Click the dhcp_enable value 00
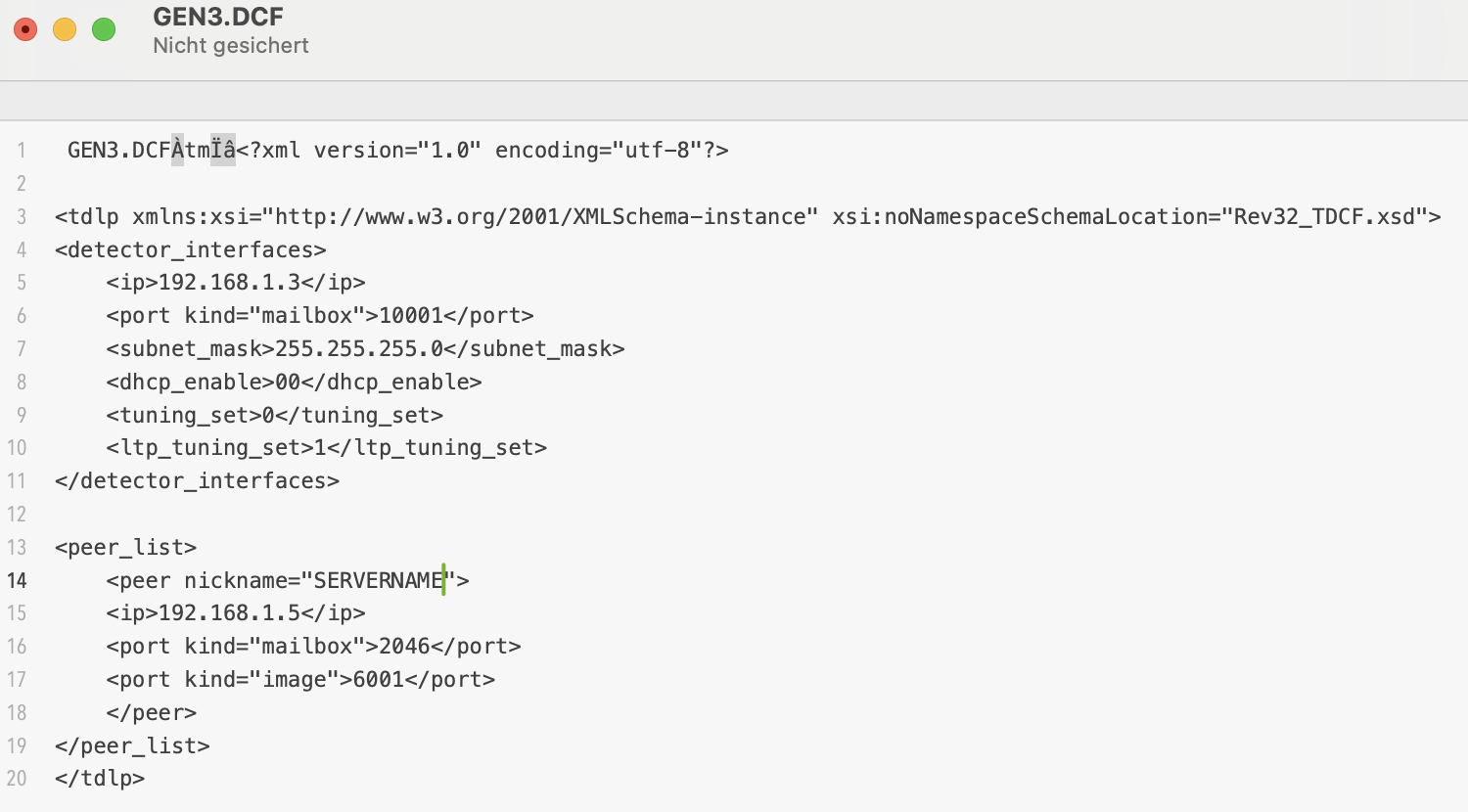Viewport: 1468px width, 812px height. [x=288, y=383]
